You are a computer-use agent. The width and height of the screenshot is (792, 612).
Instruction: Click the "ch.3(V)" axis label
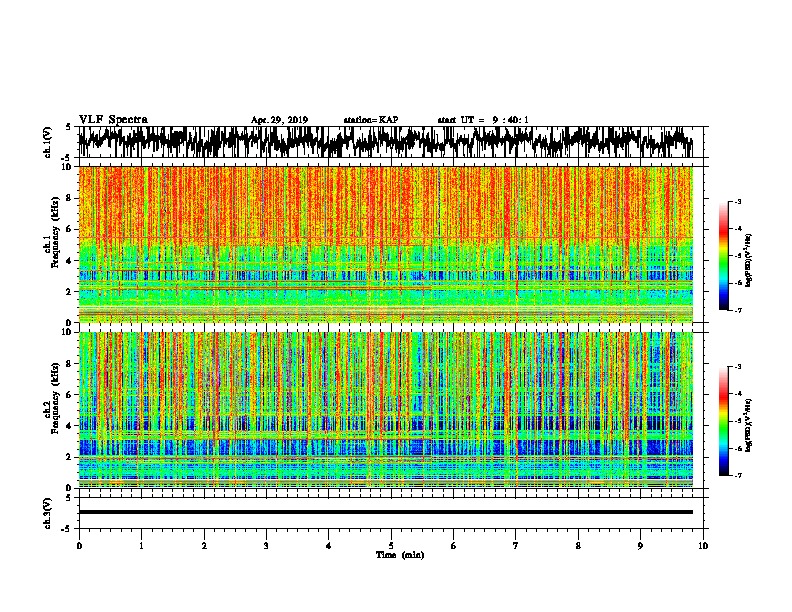pos(47,514)
